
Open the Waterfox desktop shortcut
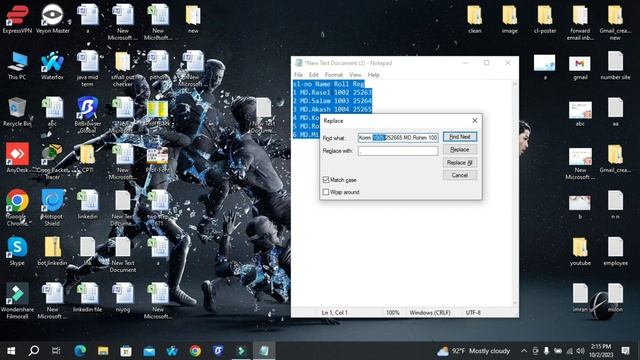click(52, 66)
